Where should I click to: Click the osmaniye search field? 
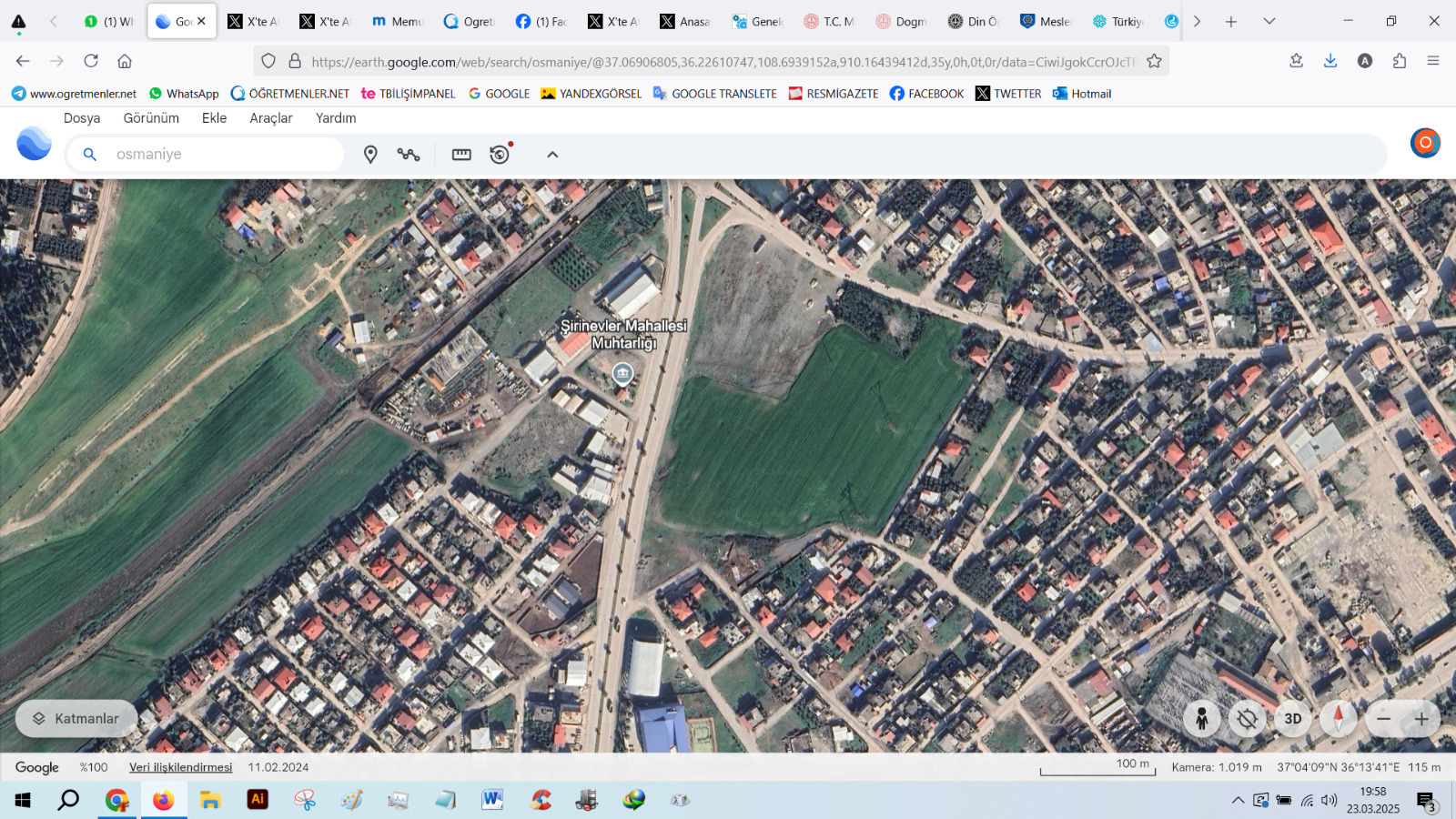218,155
